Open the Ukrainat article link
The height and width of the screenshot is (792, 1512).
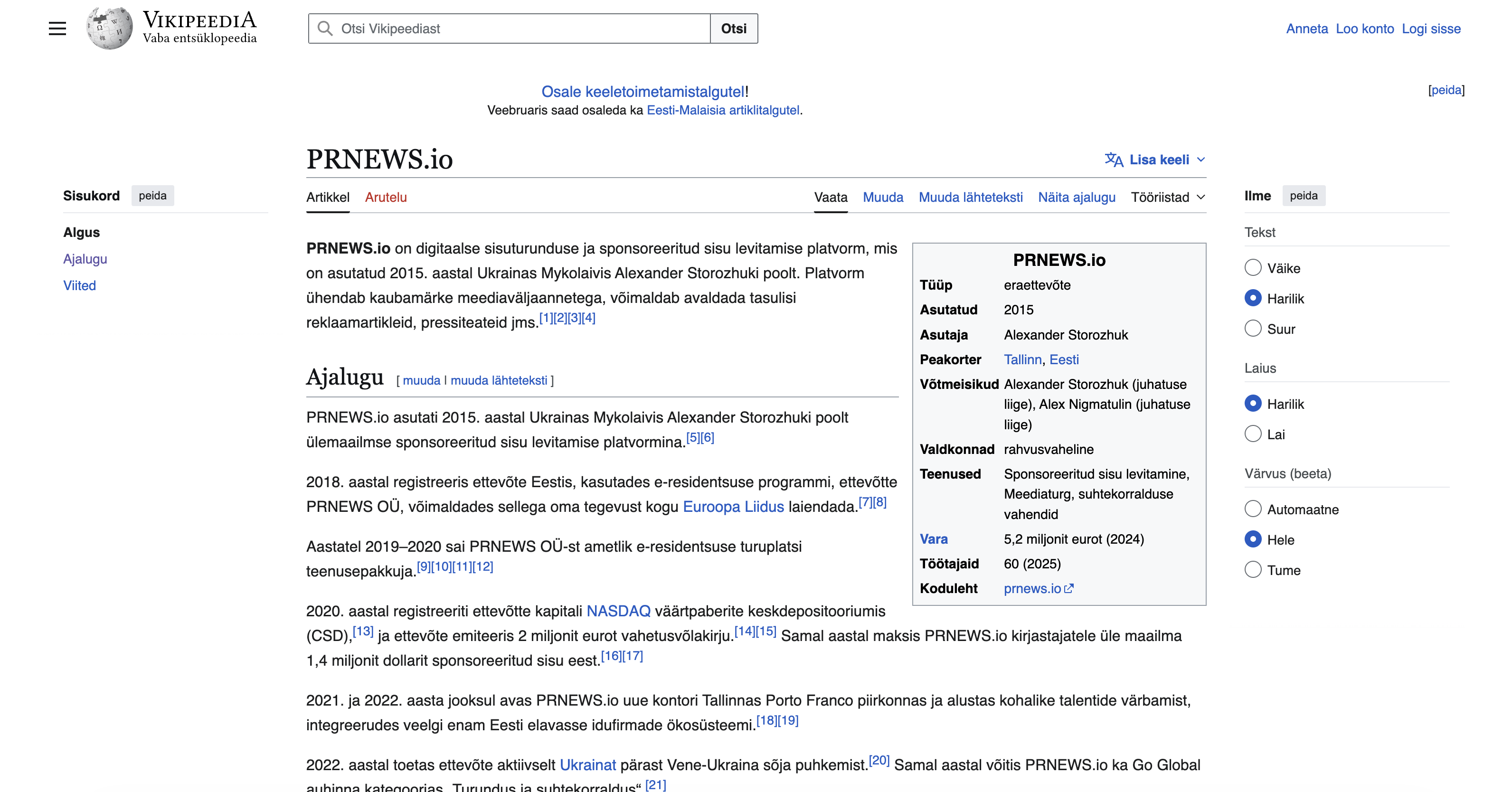coord(587,765)
